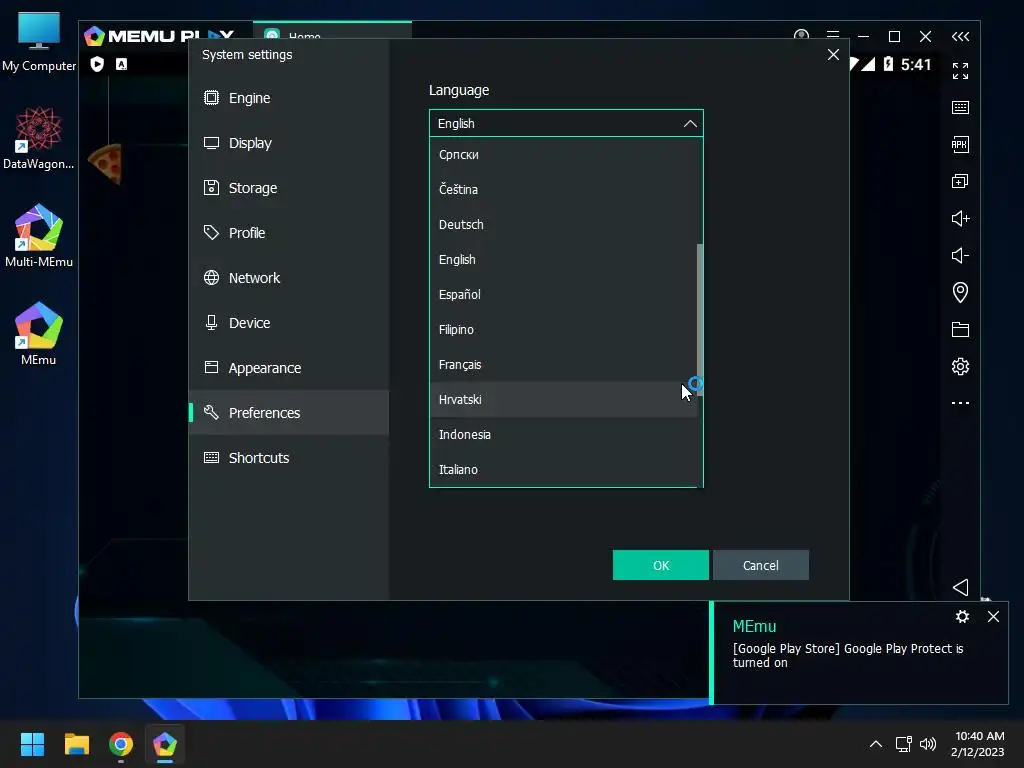Open the volume tray icon

927,744
